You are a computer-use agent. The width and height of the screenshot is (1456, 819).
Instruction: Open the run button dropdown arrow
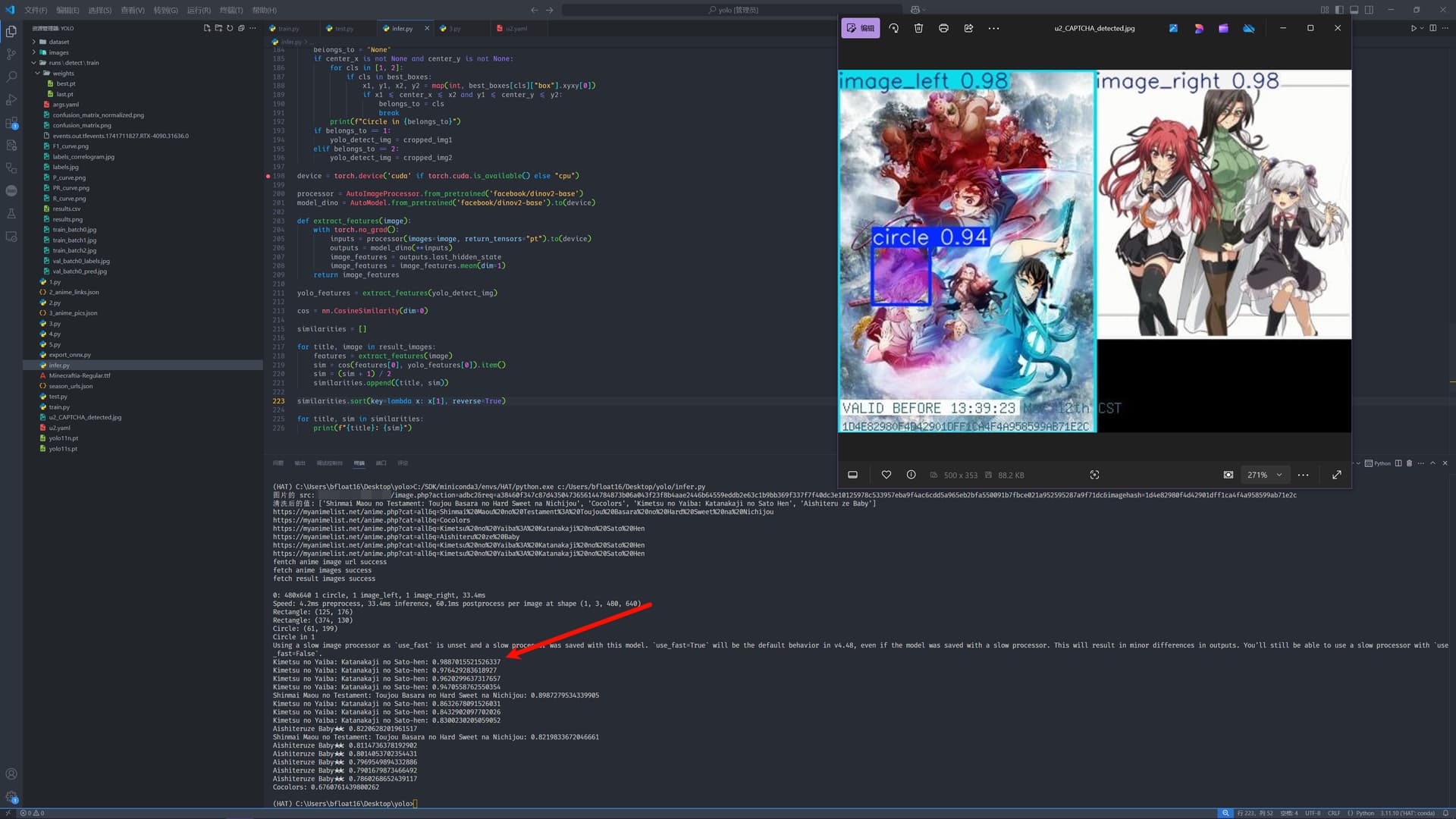[1422, 28]
